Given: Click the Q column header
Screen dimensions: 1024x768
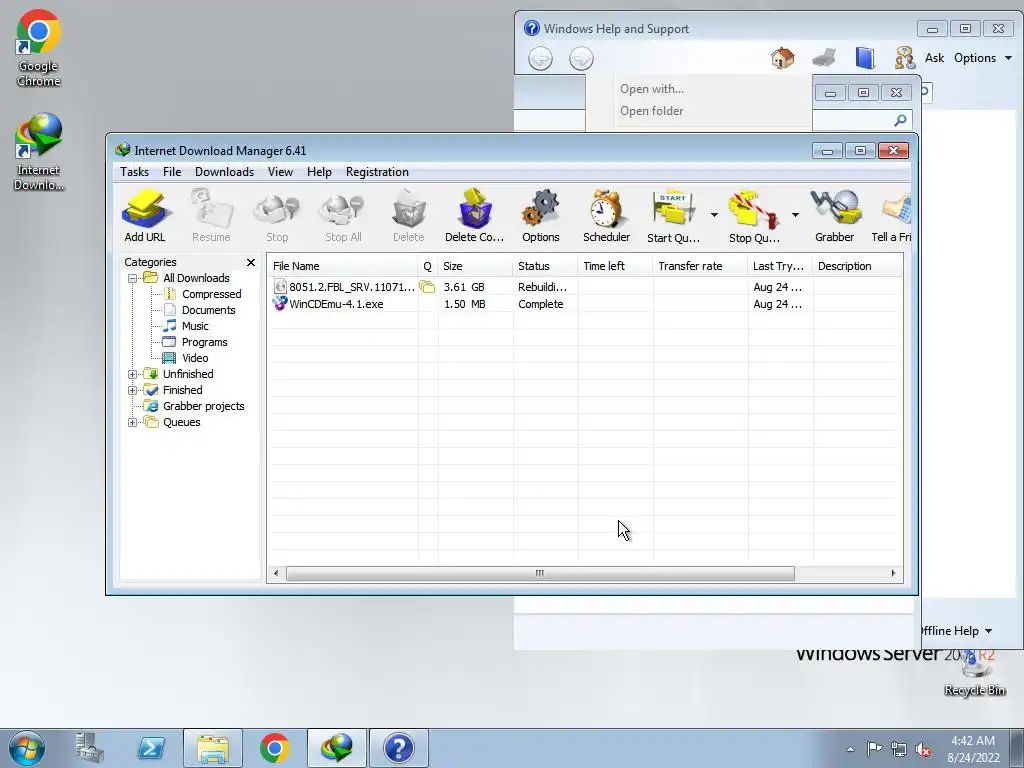Looking at the screenshot, I should [x=428, y=266].
